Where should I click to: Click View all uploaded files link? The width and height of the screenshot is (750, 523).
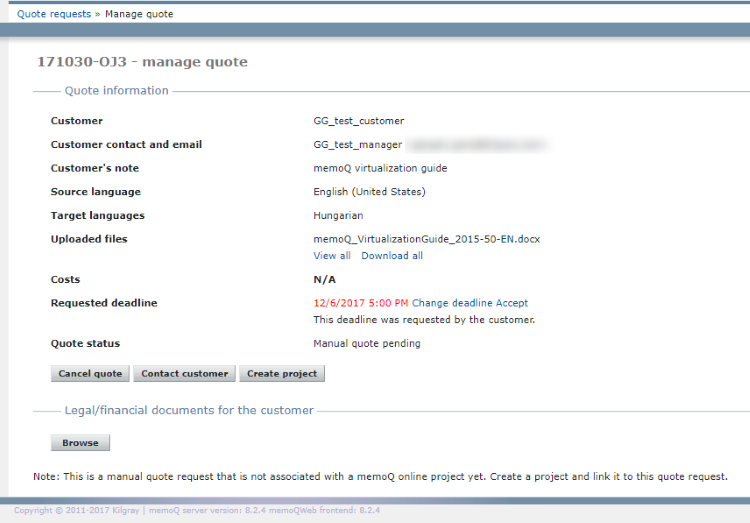click(332, 256)
